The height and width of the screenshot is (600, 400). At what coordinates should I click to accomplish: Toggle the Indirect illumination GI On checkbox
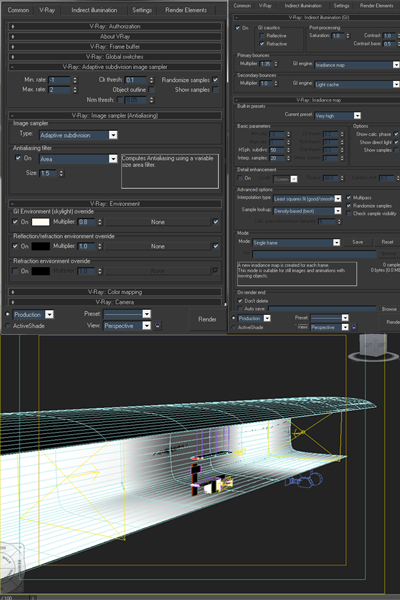pos(238,28)
